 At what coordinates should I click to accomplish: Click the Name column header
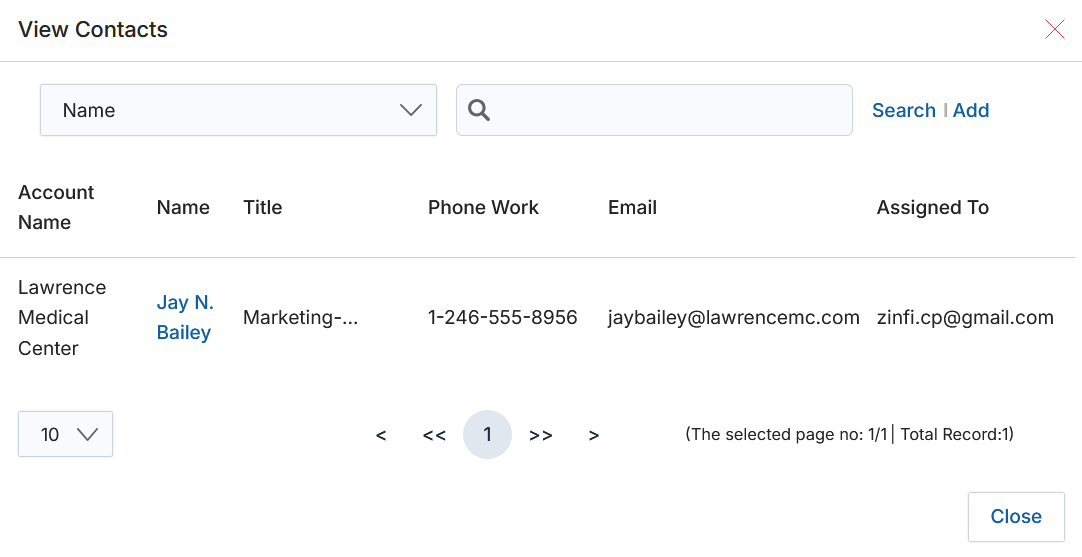tap(183, 208)
